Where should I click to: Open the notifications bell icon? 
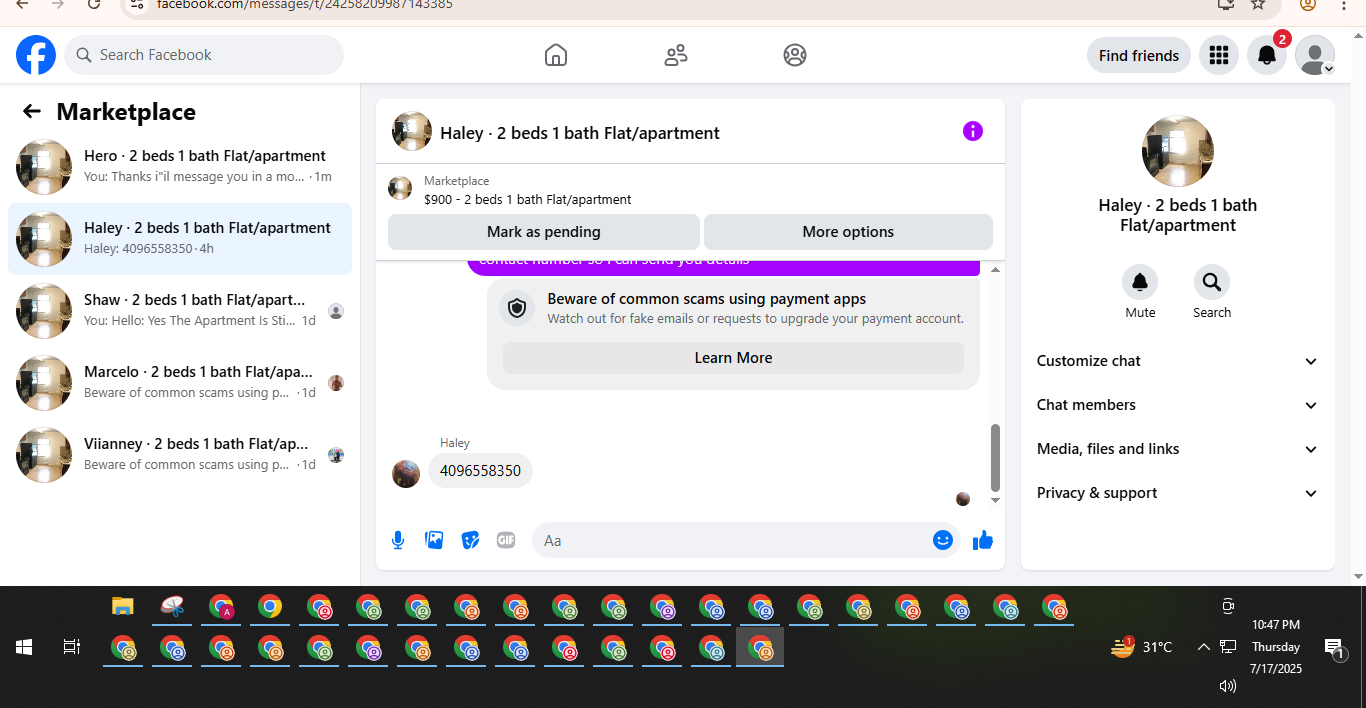pos(1267,55)
